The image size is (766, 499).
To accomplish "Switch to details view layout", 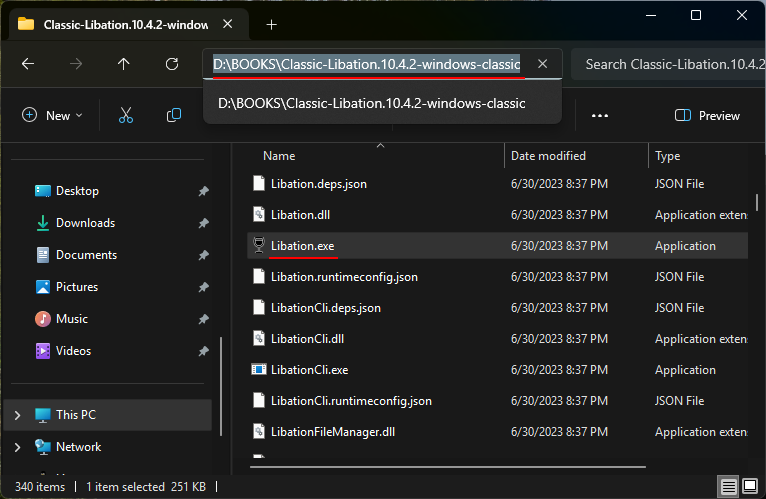I will pos(730,487).
